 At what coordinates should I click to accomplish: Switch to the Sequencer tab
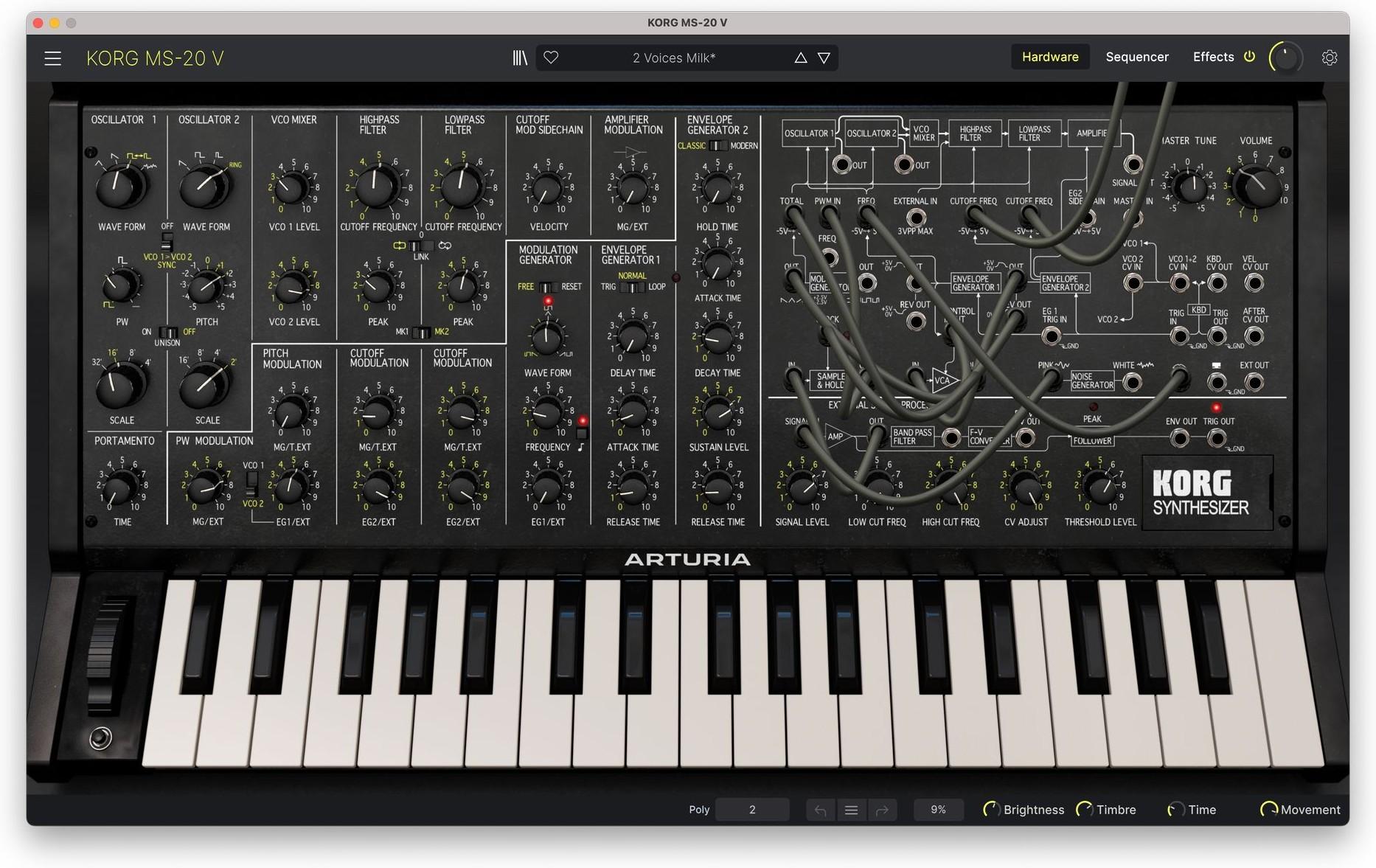[x=1136, y=57]
